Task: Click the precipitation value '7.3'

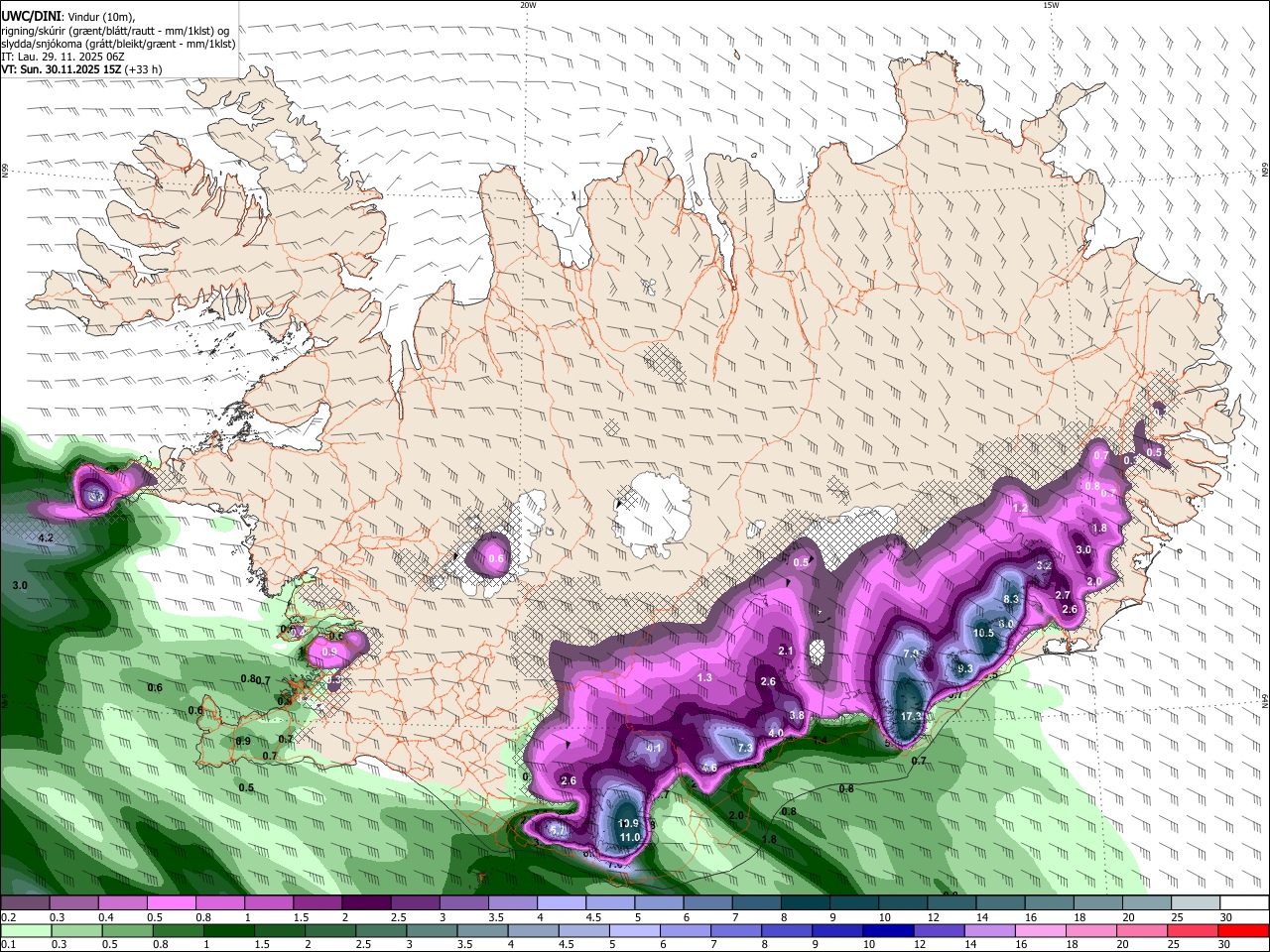Action: pyautogui.click(x=745, y=749)
